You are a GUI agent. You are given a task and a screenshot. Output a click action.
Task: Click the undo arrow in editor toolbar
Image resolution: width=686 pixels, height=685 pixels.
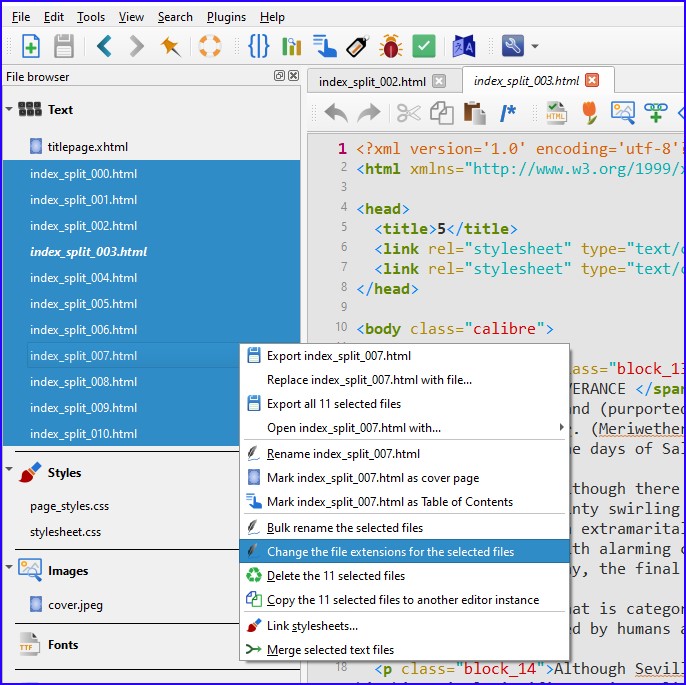pyautogui.click(x=336, y=113)
